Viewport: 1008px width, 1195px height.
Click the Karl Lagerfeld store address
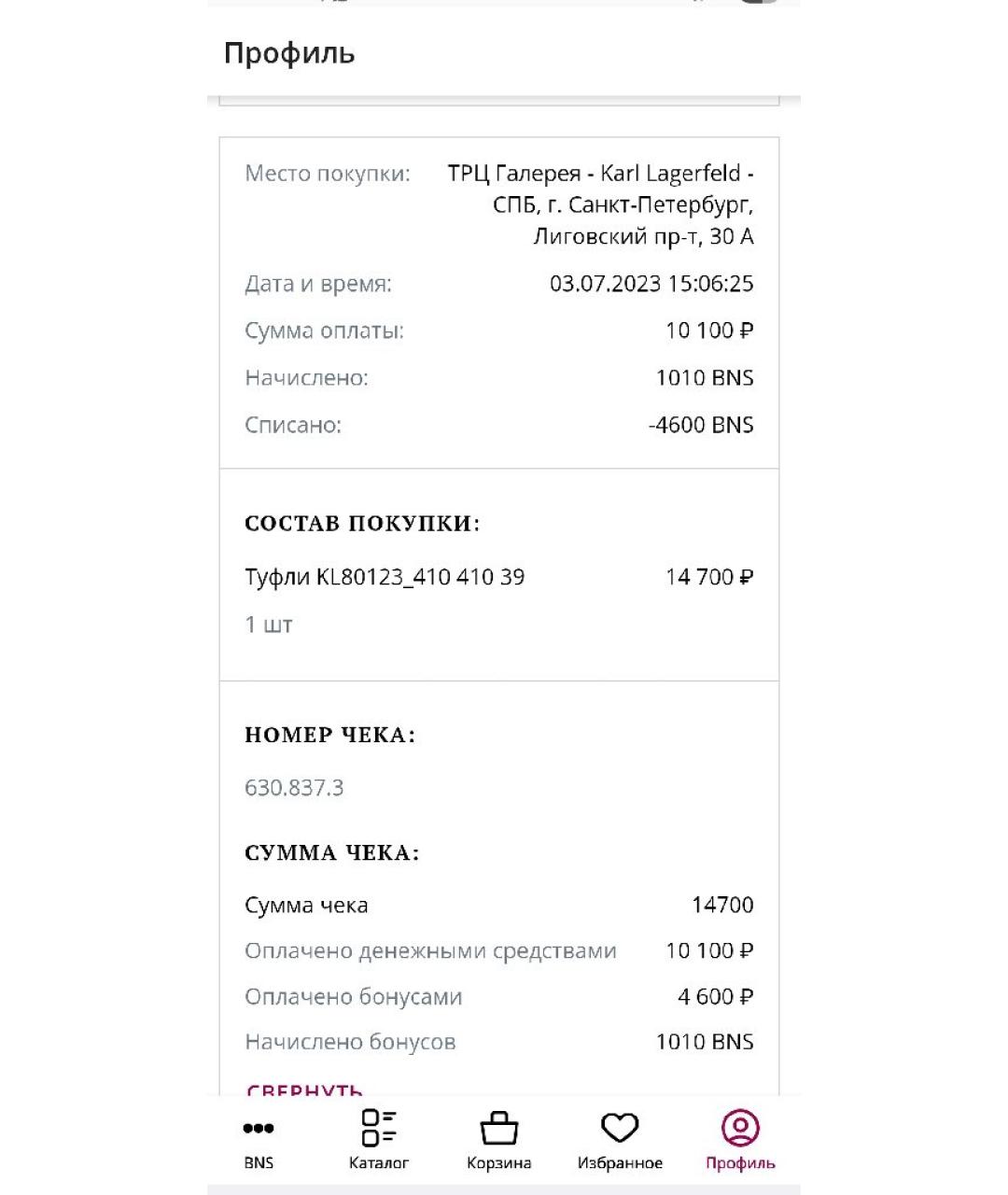click(600, 204)
